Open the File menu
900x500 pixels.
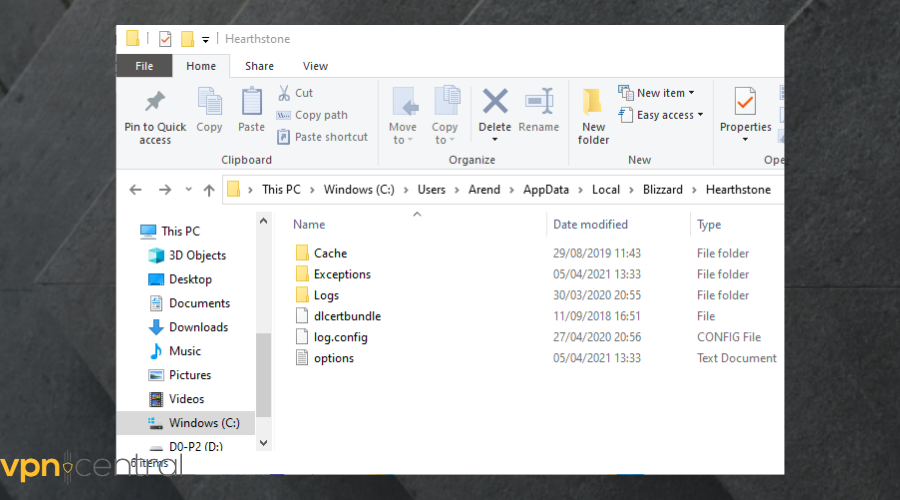[144, 66]
